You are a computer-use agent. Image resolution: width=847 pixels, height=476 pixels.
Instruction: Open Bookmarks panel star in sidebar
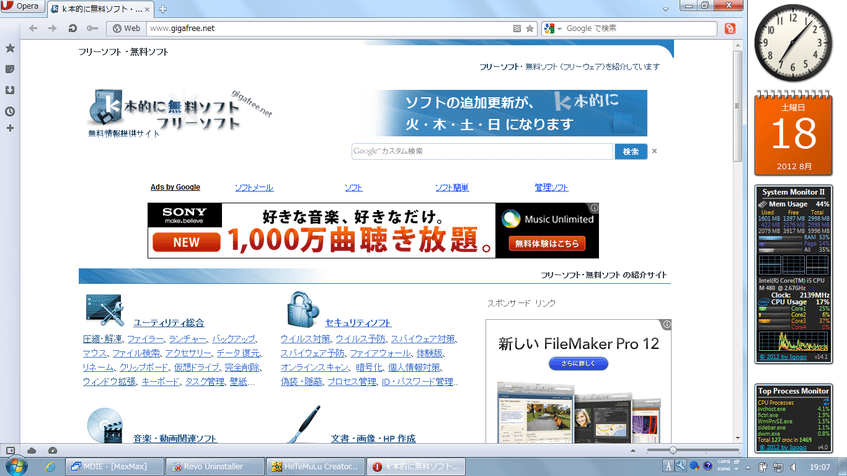pyautogui.click(x=10, y=48)
